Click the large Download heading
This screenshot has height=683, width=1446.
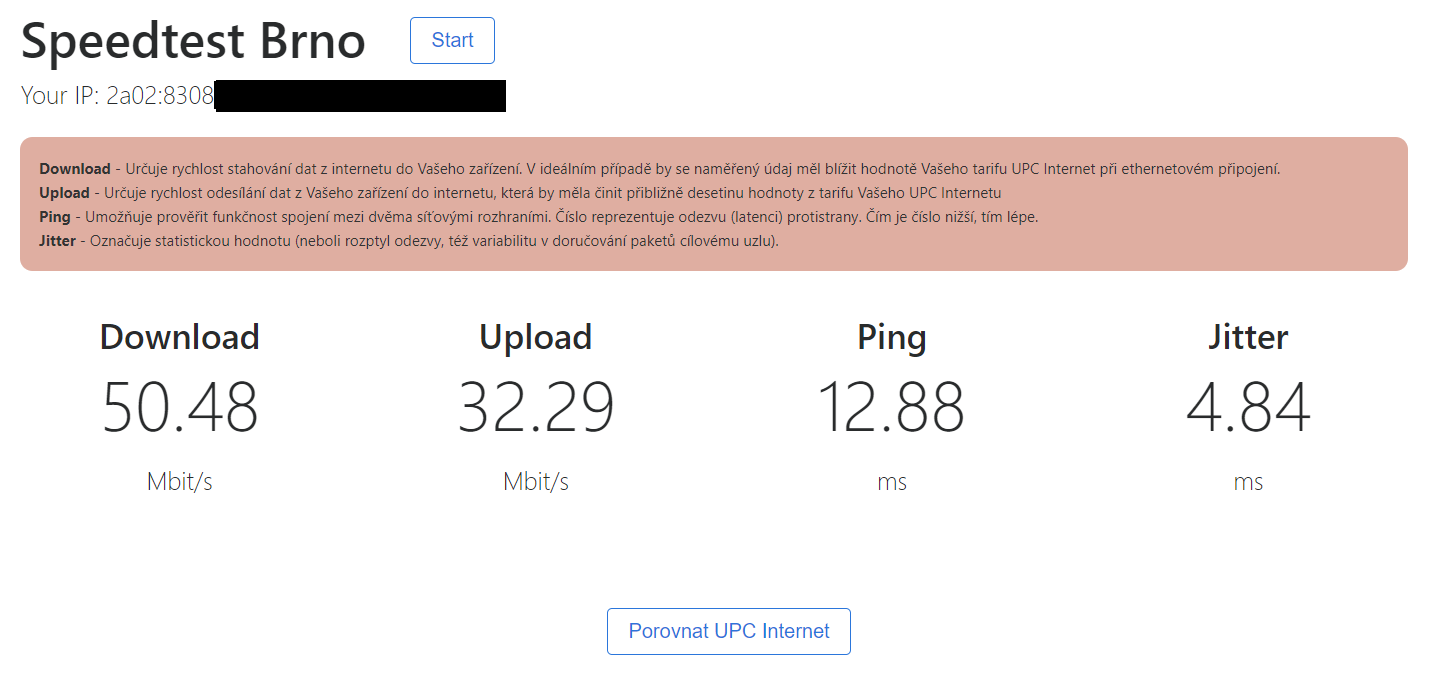pyautogui.click(x=180, y=337)
